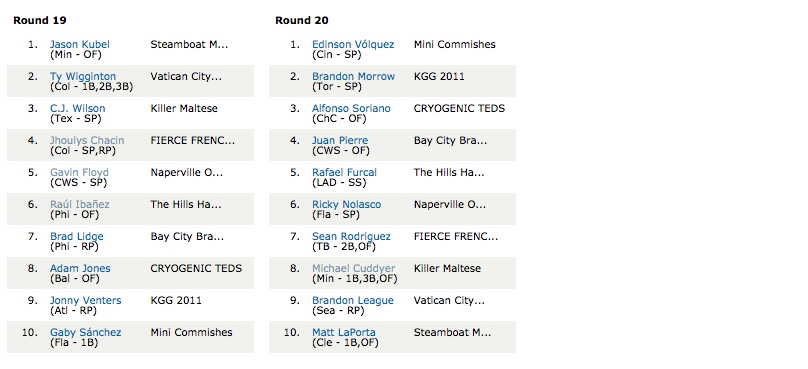Open Edinson Vólquez's player page
Image resolution: width=808 pixels, height=369 pixels.
(353, 44)
